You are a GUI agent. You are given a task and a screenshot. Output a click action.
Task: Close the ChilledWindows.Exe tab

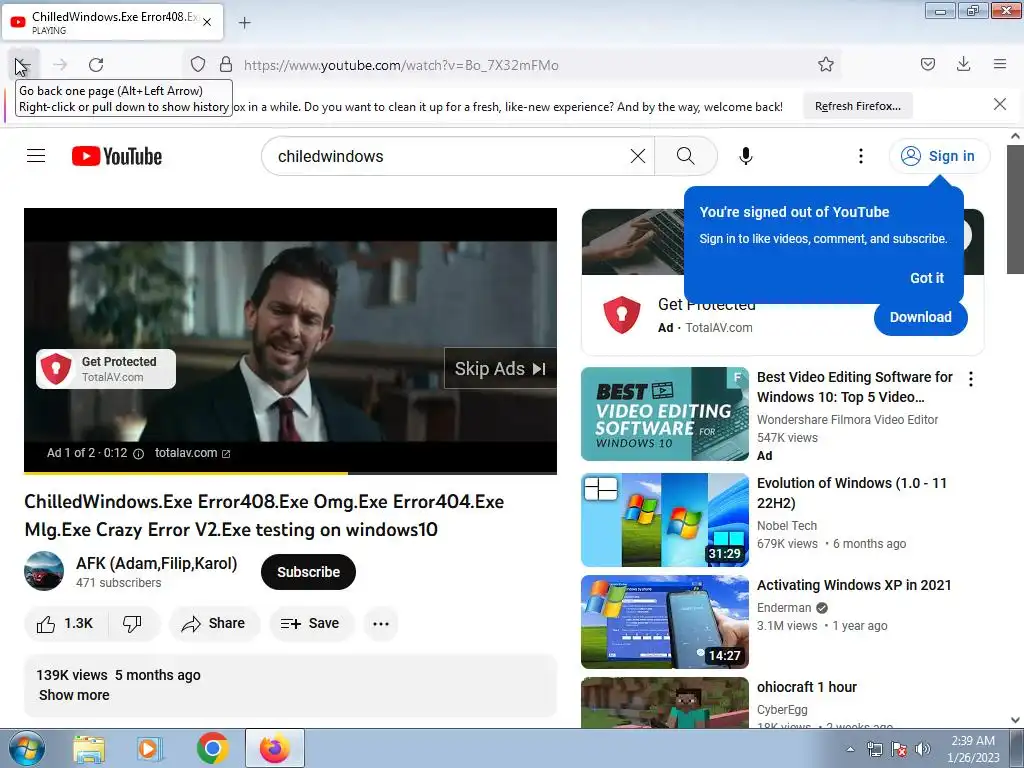[x=207, y=22]
